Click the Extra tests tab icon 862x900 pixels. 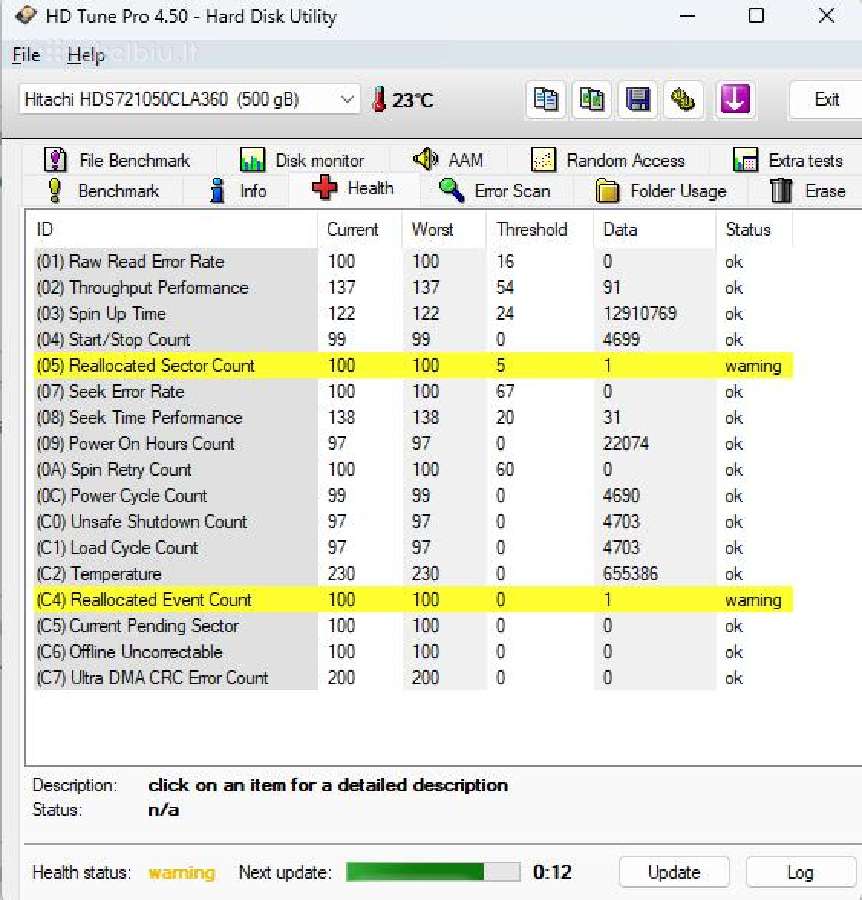[745, 160]
